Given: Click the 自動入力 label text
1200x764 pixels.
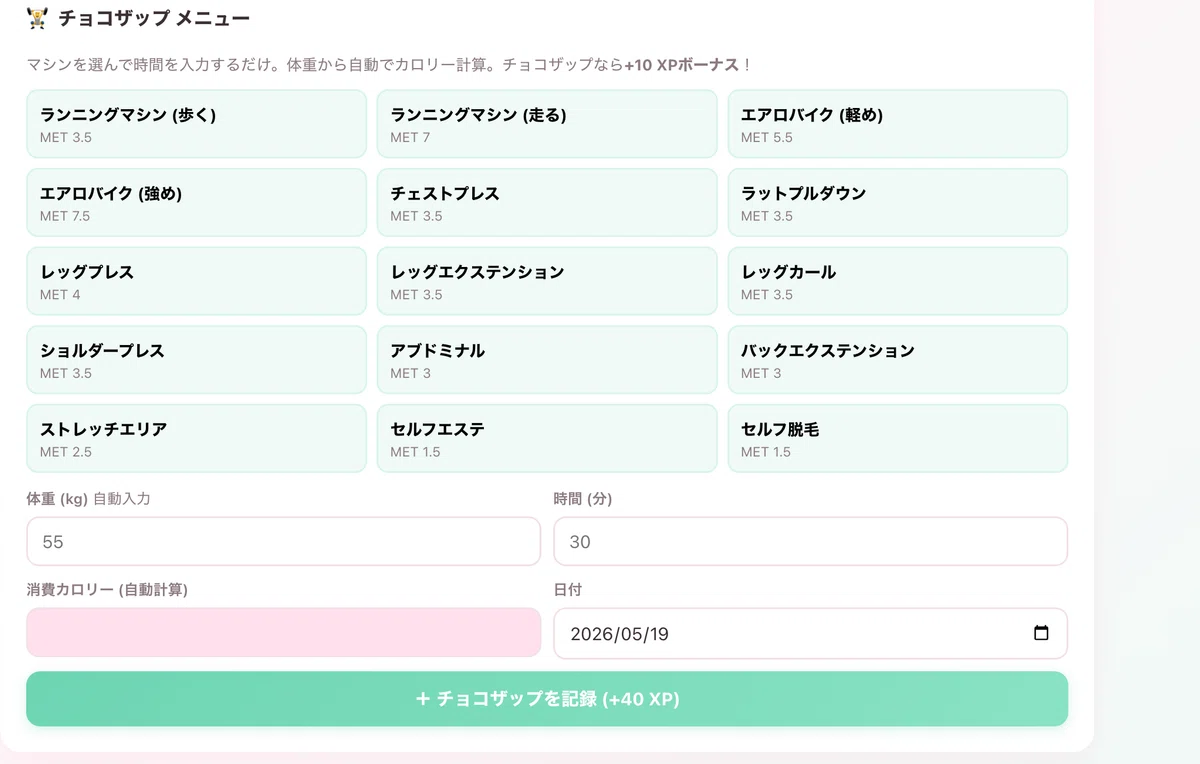Looking at the screenshot, I should pyautogui.click(x=122, y=498).
